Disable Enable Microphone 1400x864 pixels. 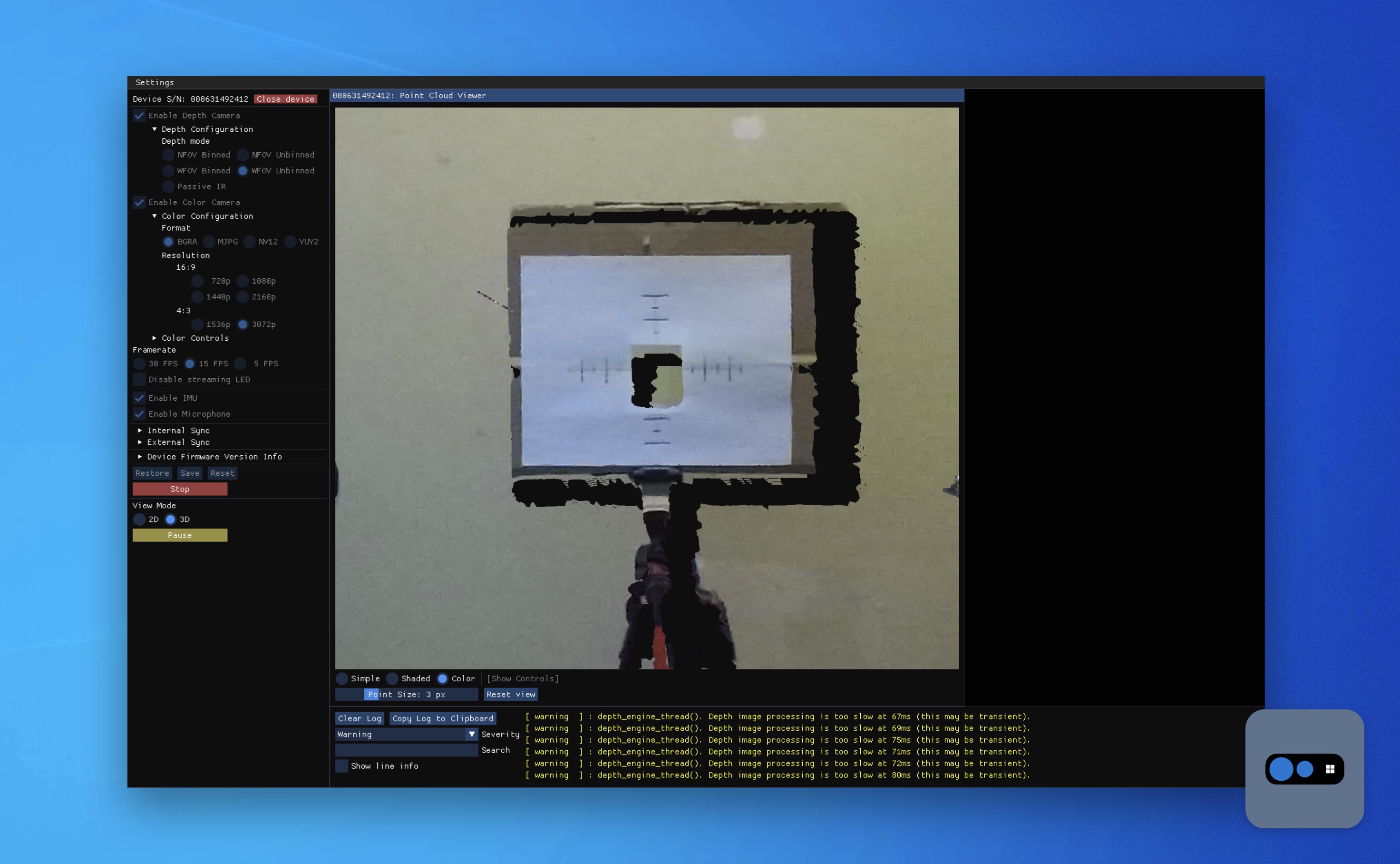pos(139,414)
